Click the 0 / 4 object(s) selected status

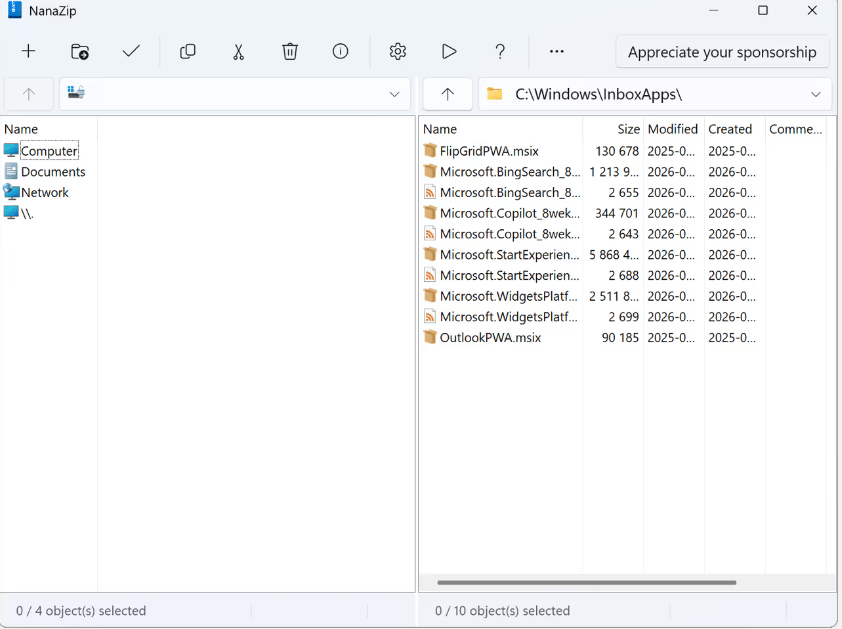coord(81,611)
